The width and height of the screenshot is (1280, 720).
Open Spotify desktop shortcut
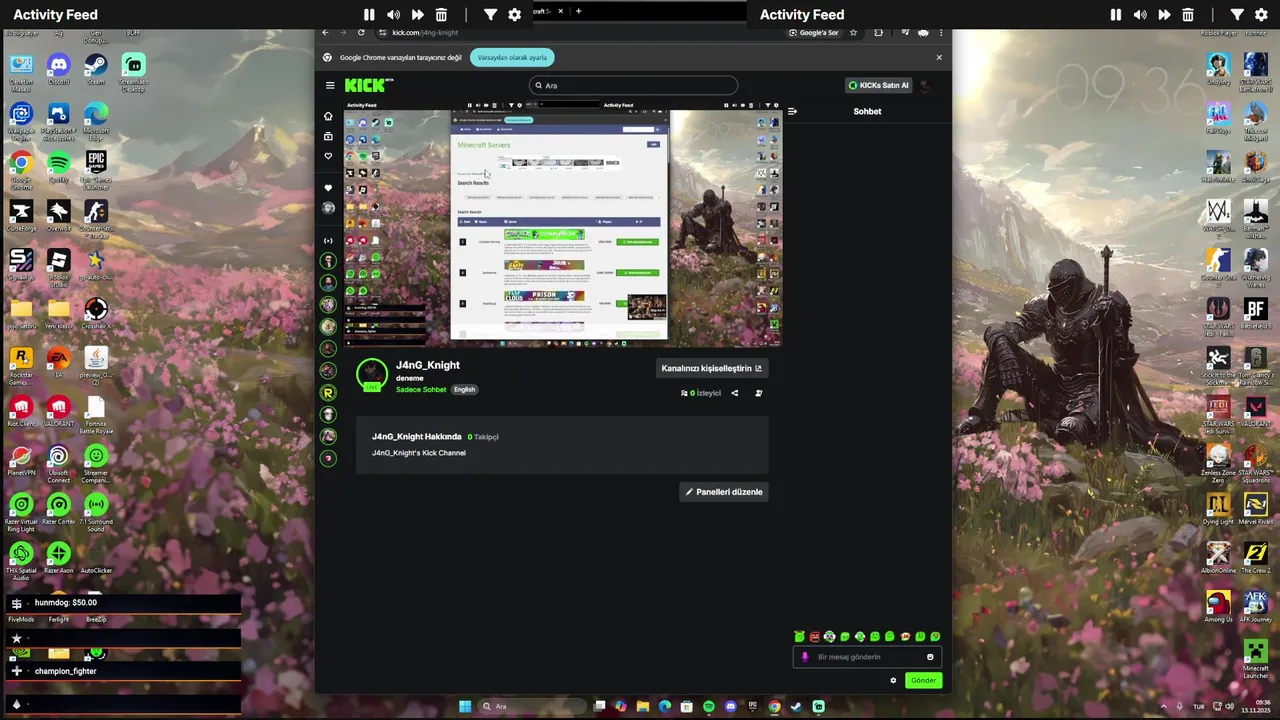[x=59, y=168]
